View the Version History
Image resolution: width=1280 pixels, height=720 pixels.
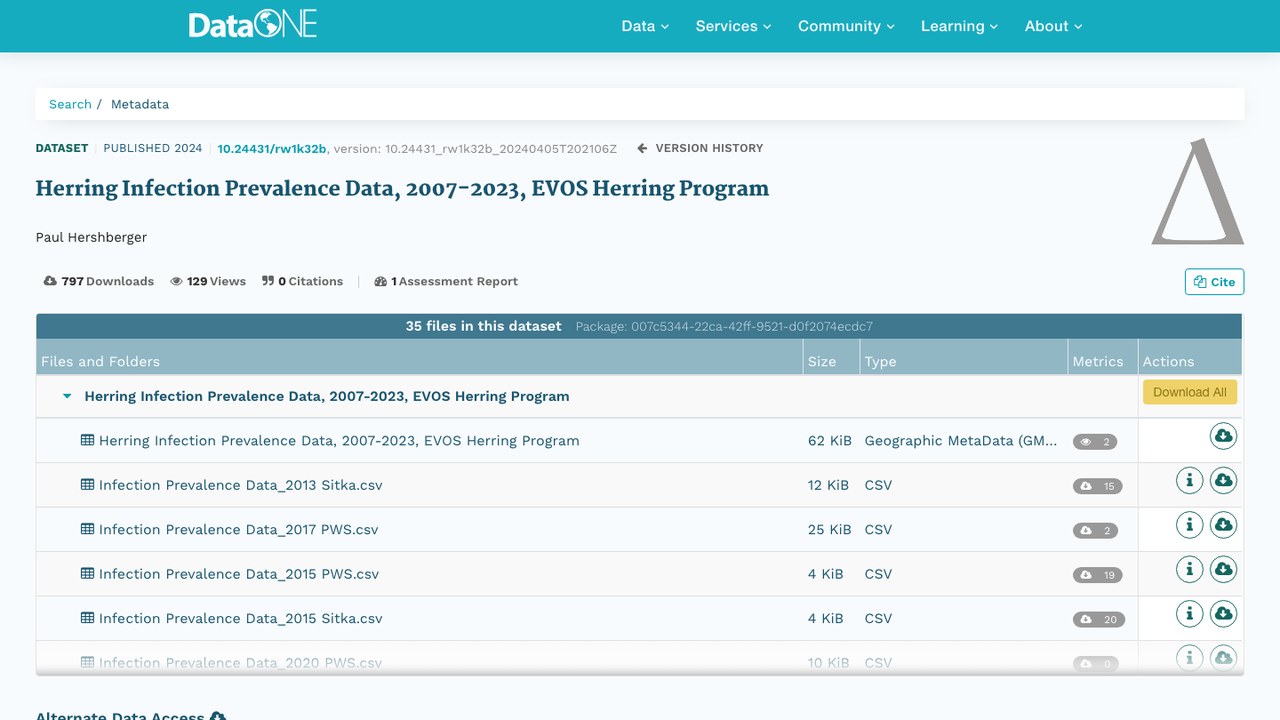[x=700, y=148]
